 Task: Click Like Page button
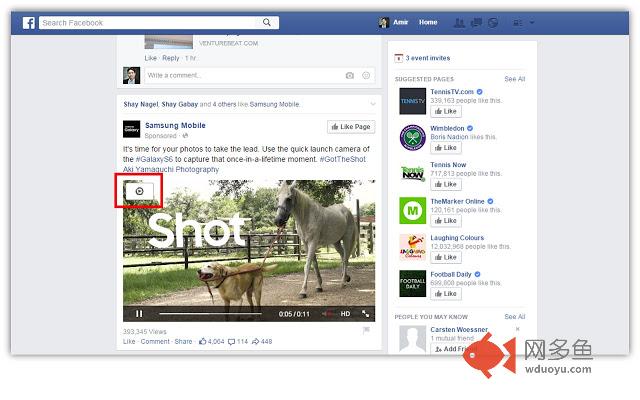point(351,127)
